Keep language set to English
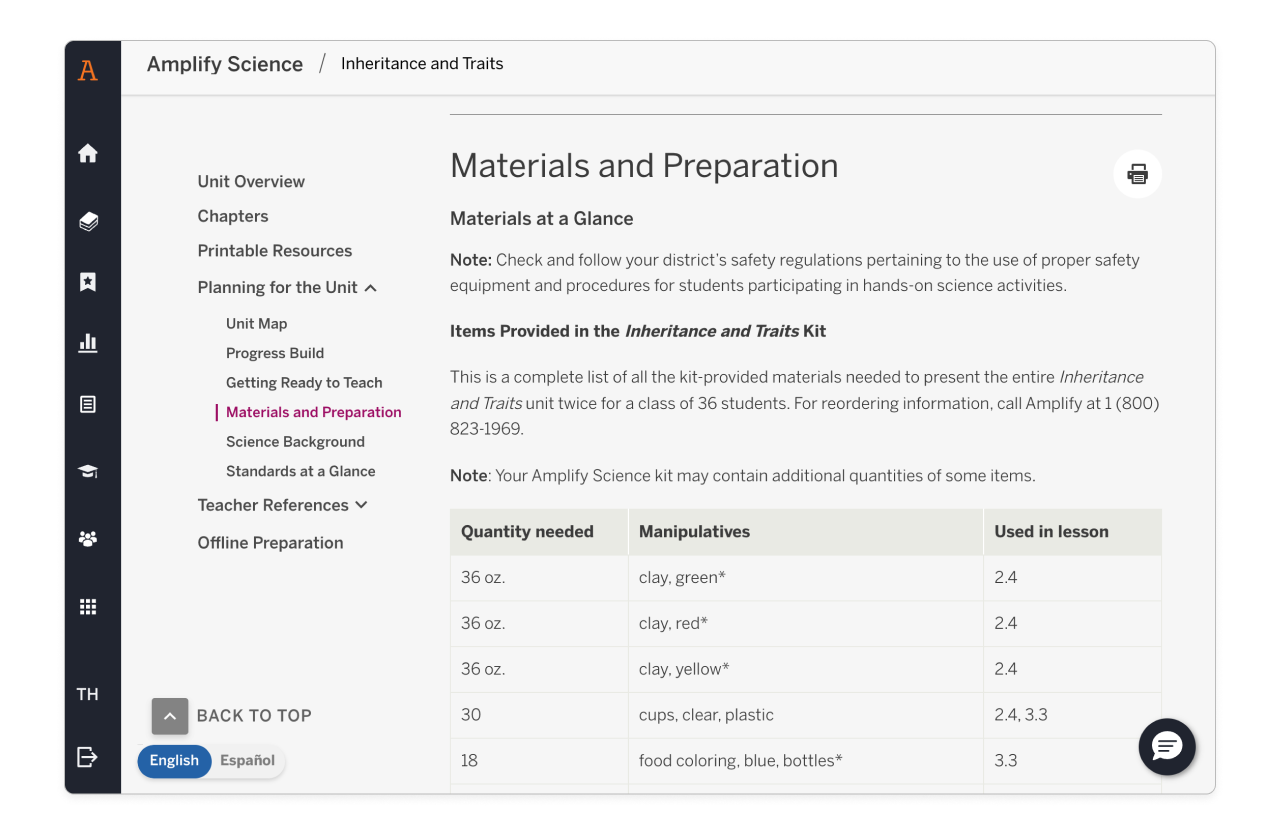Screen dimensions: 1280x836 pyautogui.click(x=174, y=761)
